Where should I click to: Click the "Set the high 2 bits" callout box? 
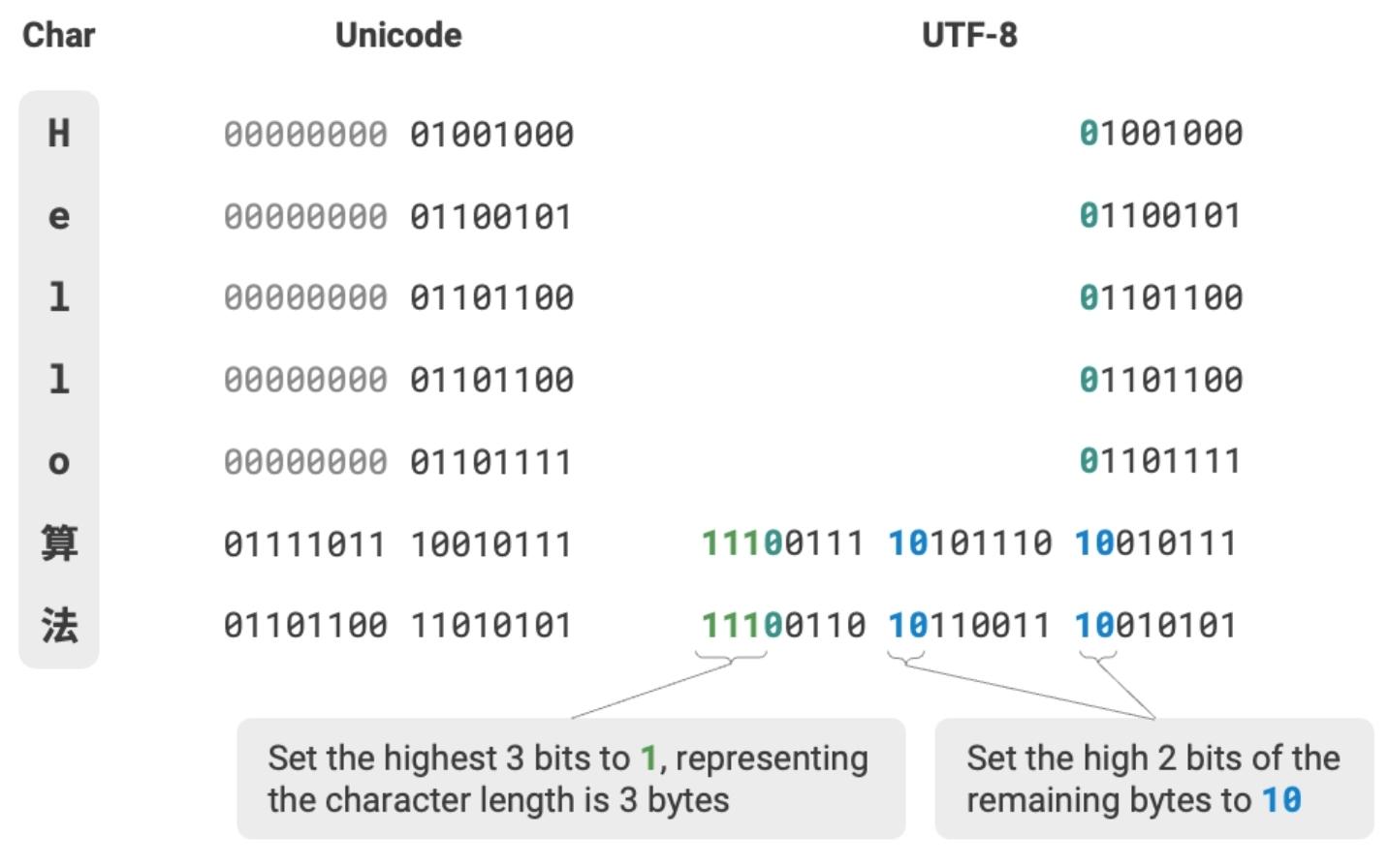(x=1153, y=779)
